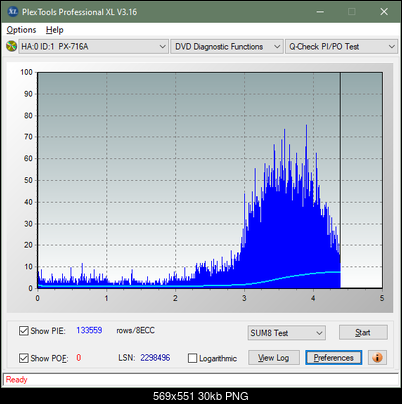Open the Preferences button
This screenshot has width=402, height=404.
(x=333, y=358)
